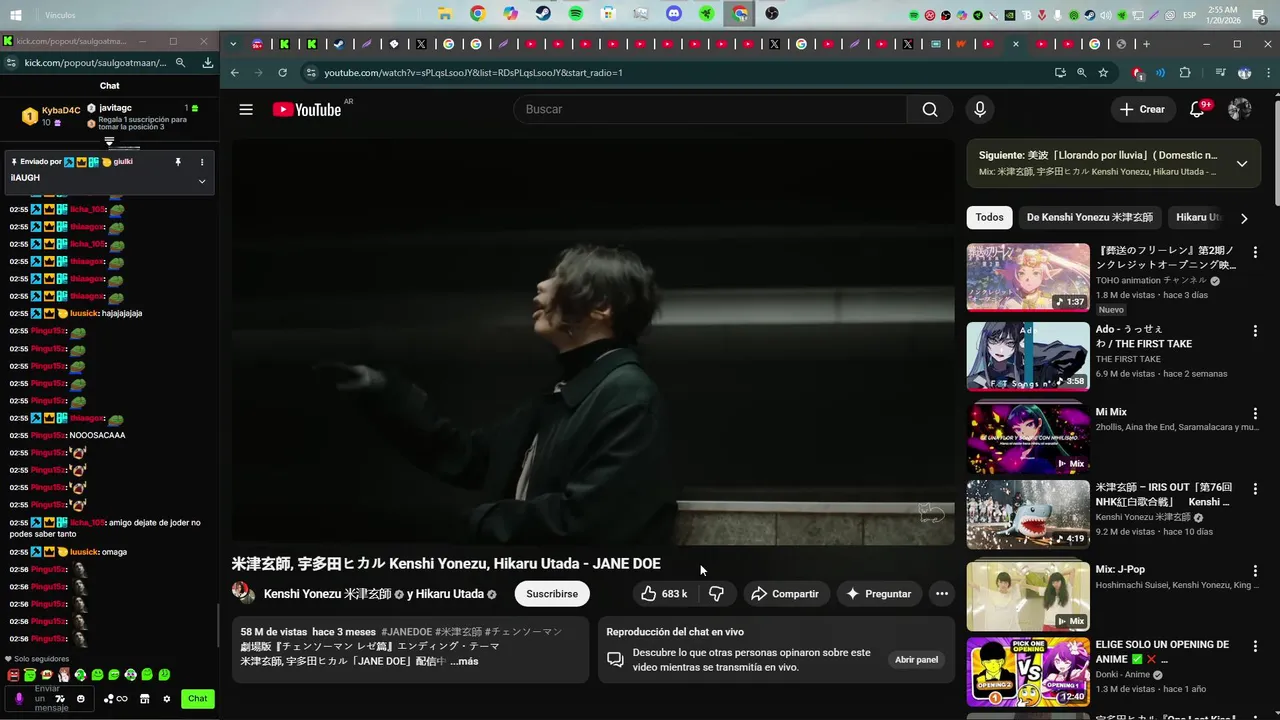This screenshot has height=720, width=1280.
Task: Reload the YouTube page
Action: coord(283,73)
